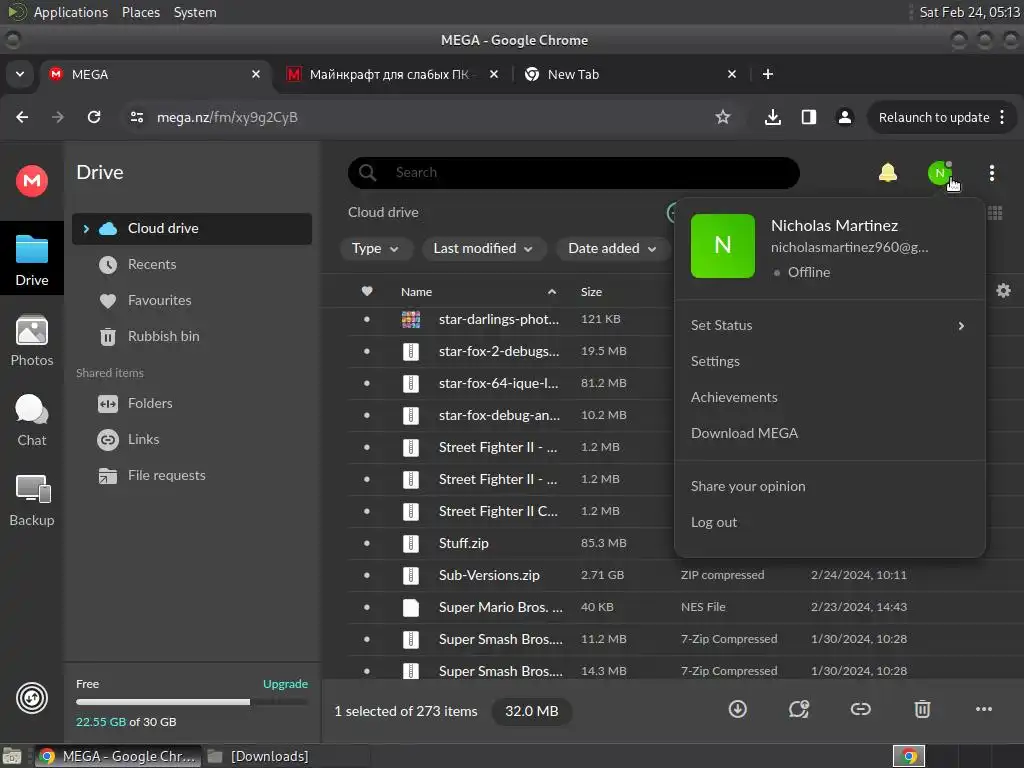Click the transfers sync circle icon
Viewport: 1024px width, 768px height.
click(32, 698)
